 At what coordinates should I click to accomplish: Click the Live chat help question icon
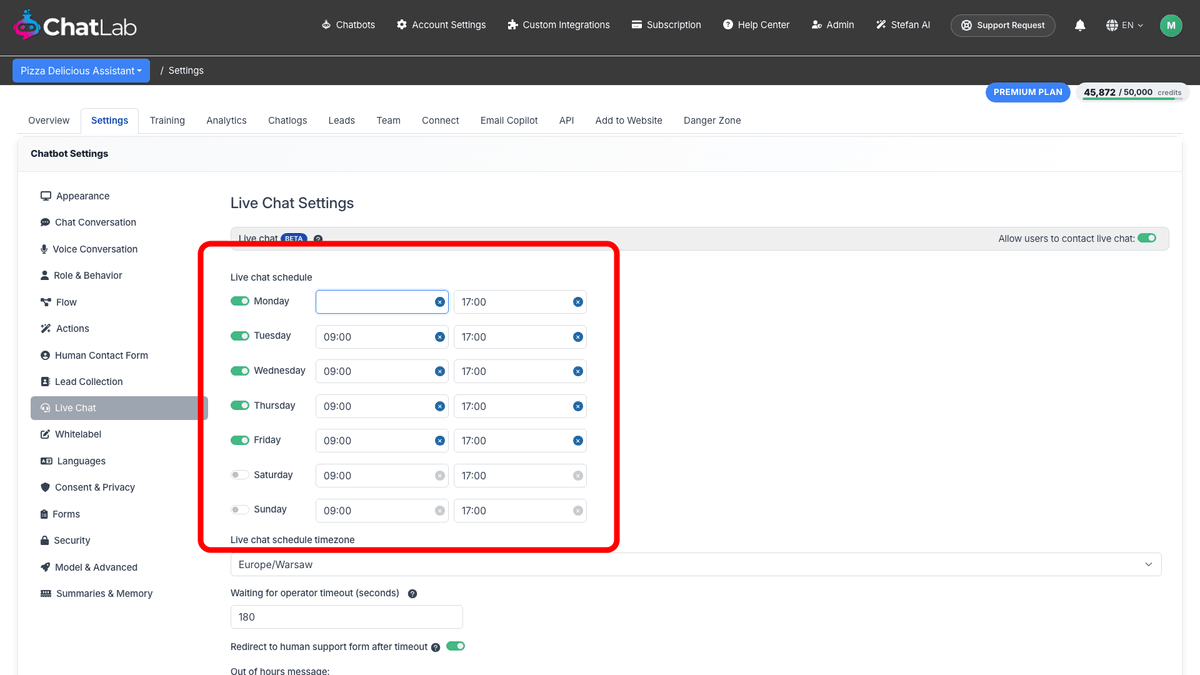[318, 239]
